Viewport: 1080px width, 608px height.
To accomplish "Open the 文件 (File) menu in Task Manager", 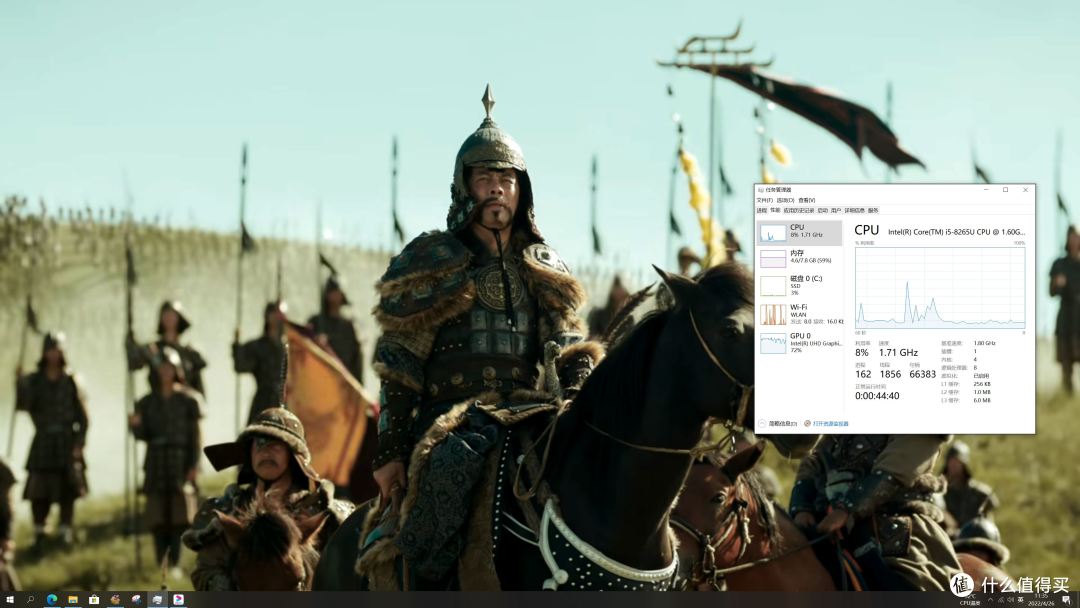I will [765, 200].
